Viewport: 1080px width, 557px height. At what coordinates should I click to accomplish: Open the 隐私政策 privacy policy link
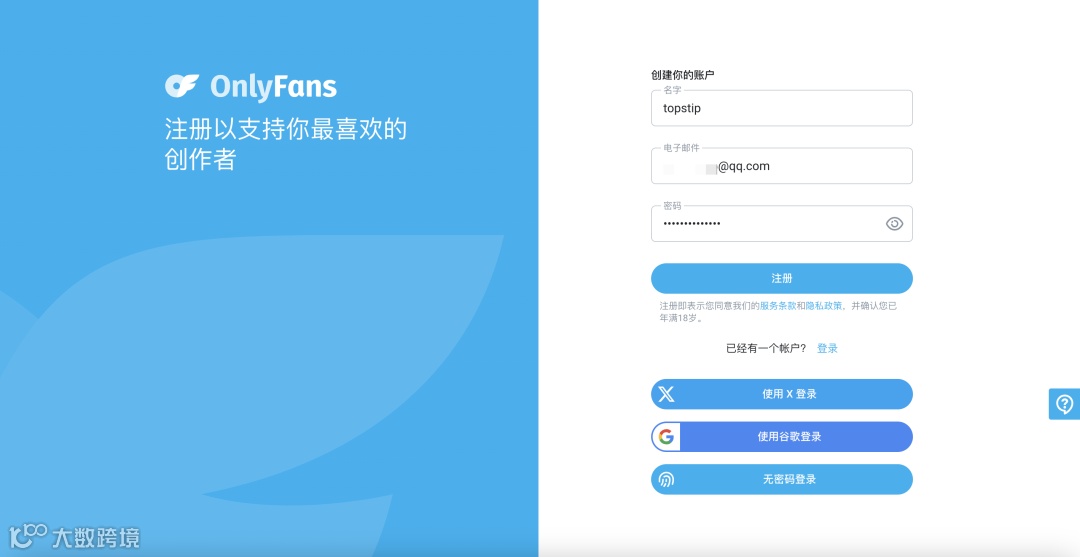(824, 306)
